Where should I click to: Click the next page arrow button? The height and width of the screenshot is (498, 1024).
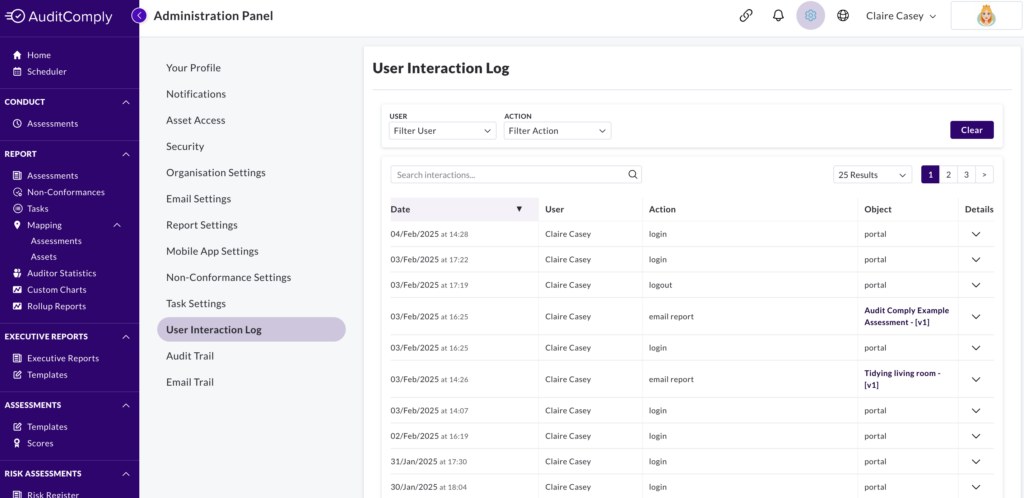984,175
